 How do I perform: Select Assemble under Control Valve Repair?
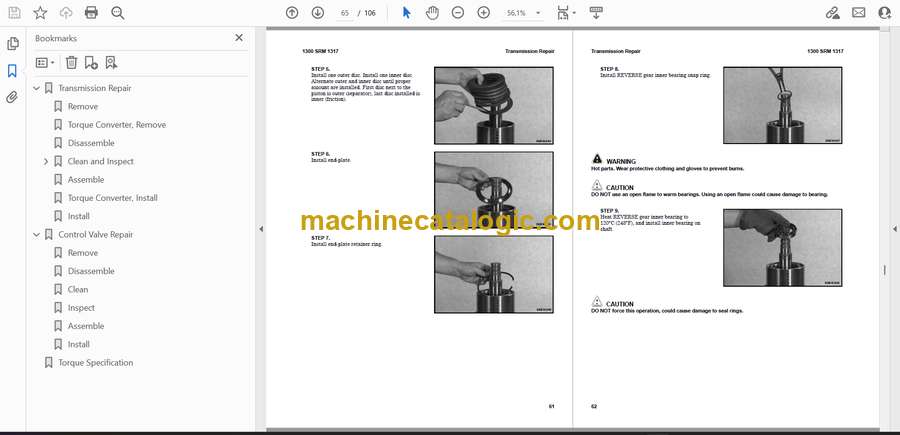coord(86,326)
